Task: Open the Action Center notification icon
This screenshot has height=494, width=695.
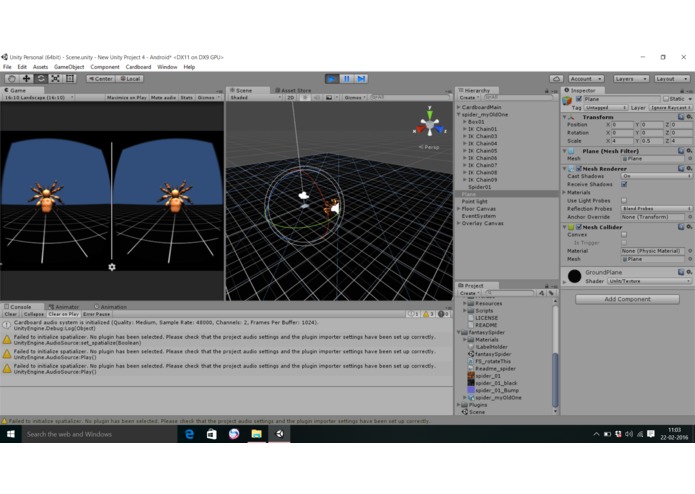Action: point(651,434)
